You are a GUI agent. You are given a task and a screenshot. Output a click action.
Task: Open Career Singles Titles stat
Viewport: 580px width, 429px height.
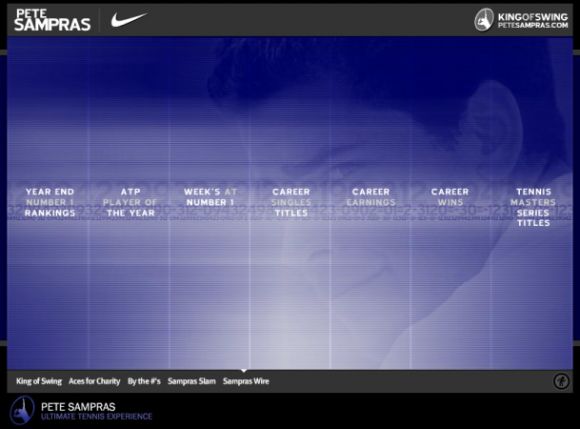(x=291, y=202)
